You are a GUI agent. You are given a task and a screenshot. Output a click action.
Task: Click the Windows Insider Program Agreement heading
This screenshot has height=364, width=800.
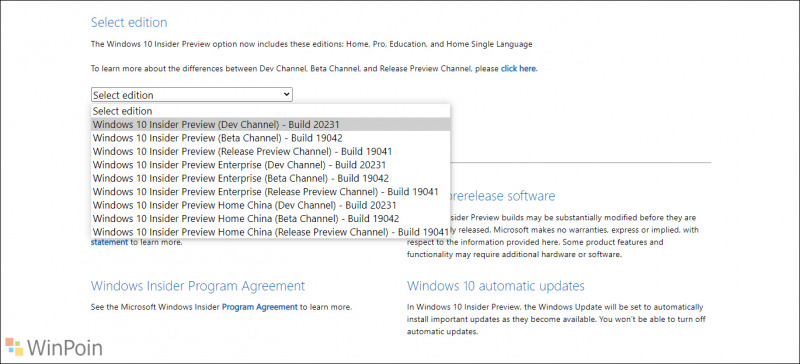[x=198, y=285]
